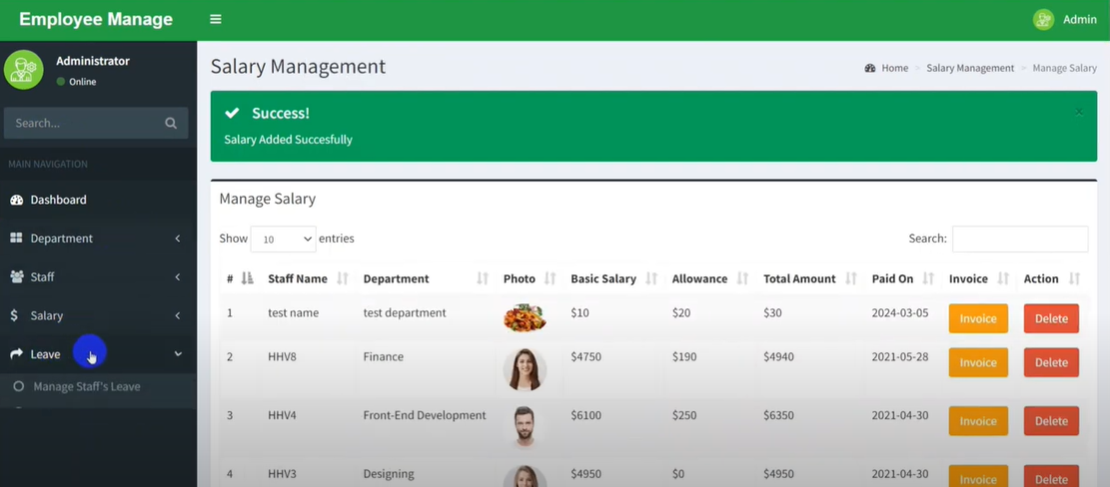Image resolution: width=1110 pixels, height=487 pixels.
Task: Click the search magnifier icon in sidebar
Action: pyautogui.click(x=171, y=123)
